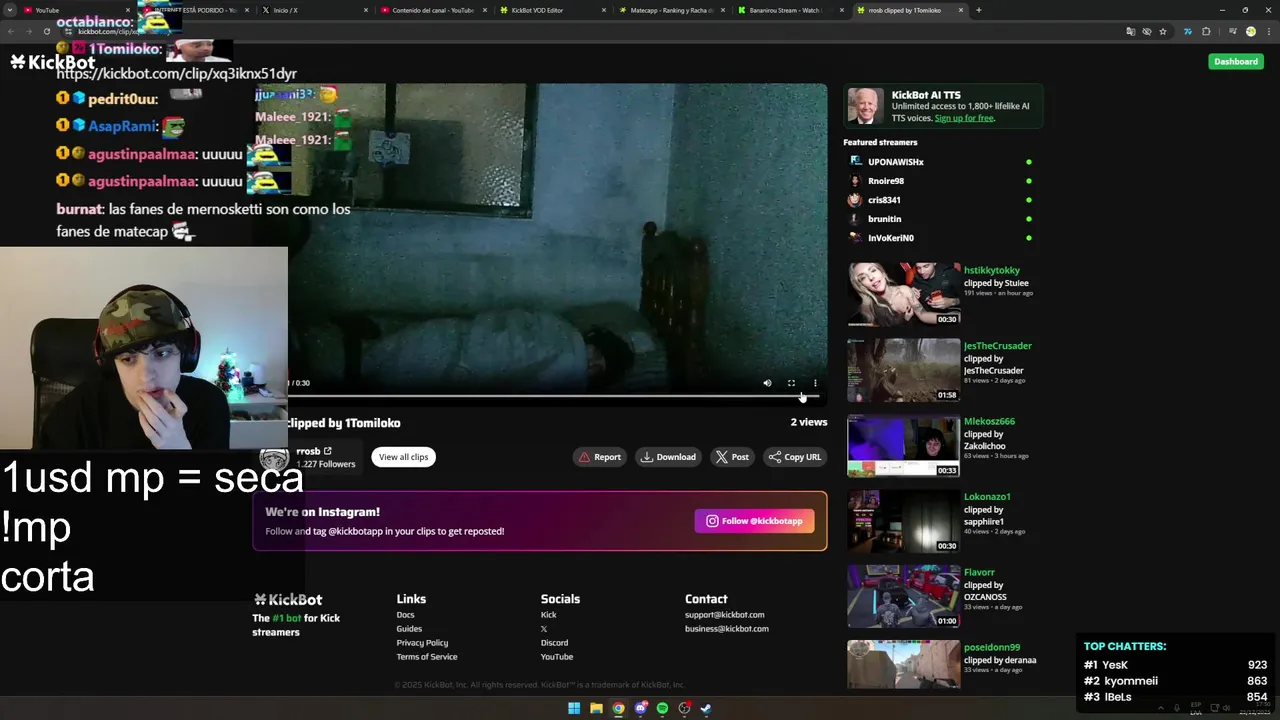Open the Chrome three-dot menu
The height and width of the screenshot is (720, 1280).
tap(1268, 31)
